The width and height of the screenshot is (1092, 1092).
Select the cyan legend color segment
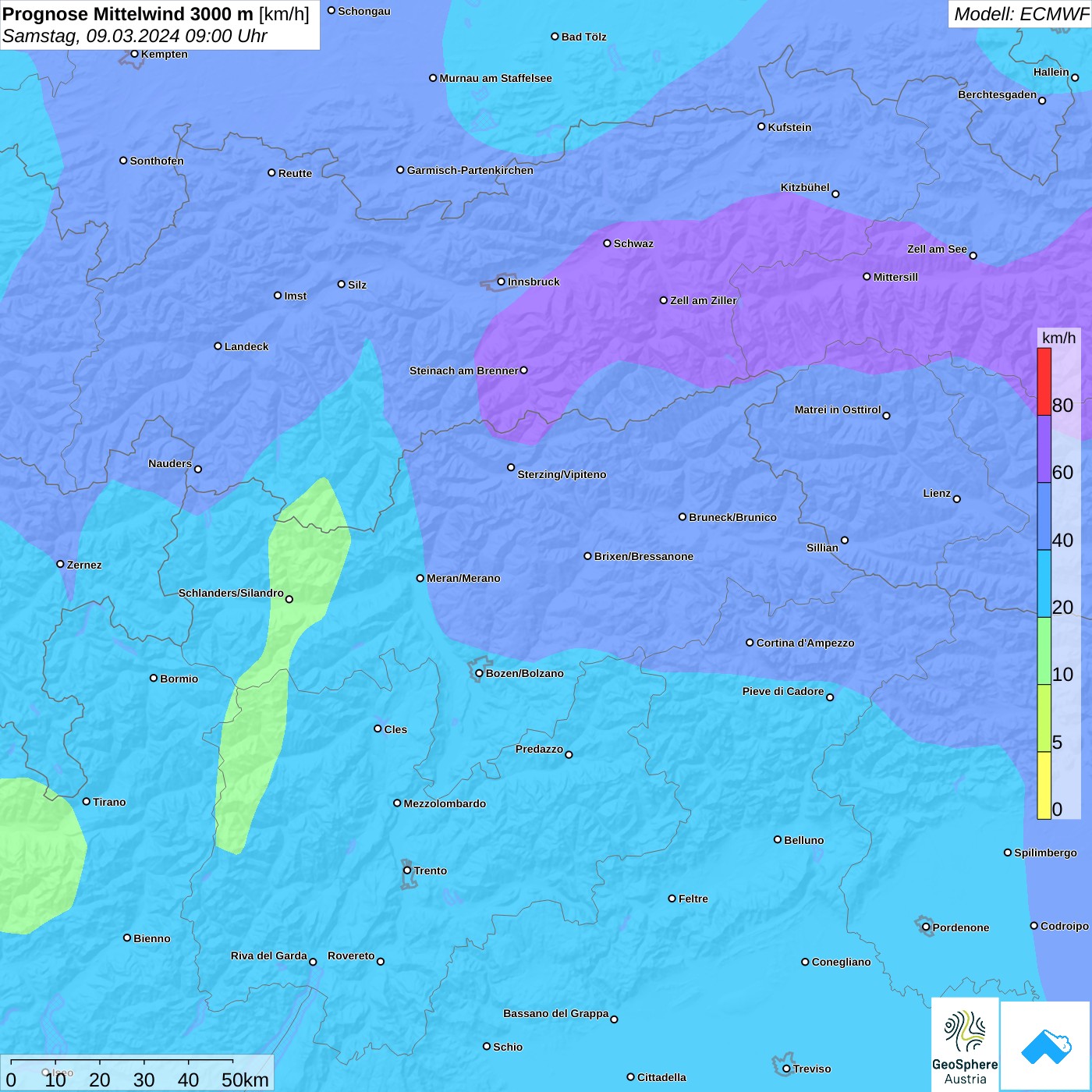tap(1044, 583)
